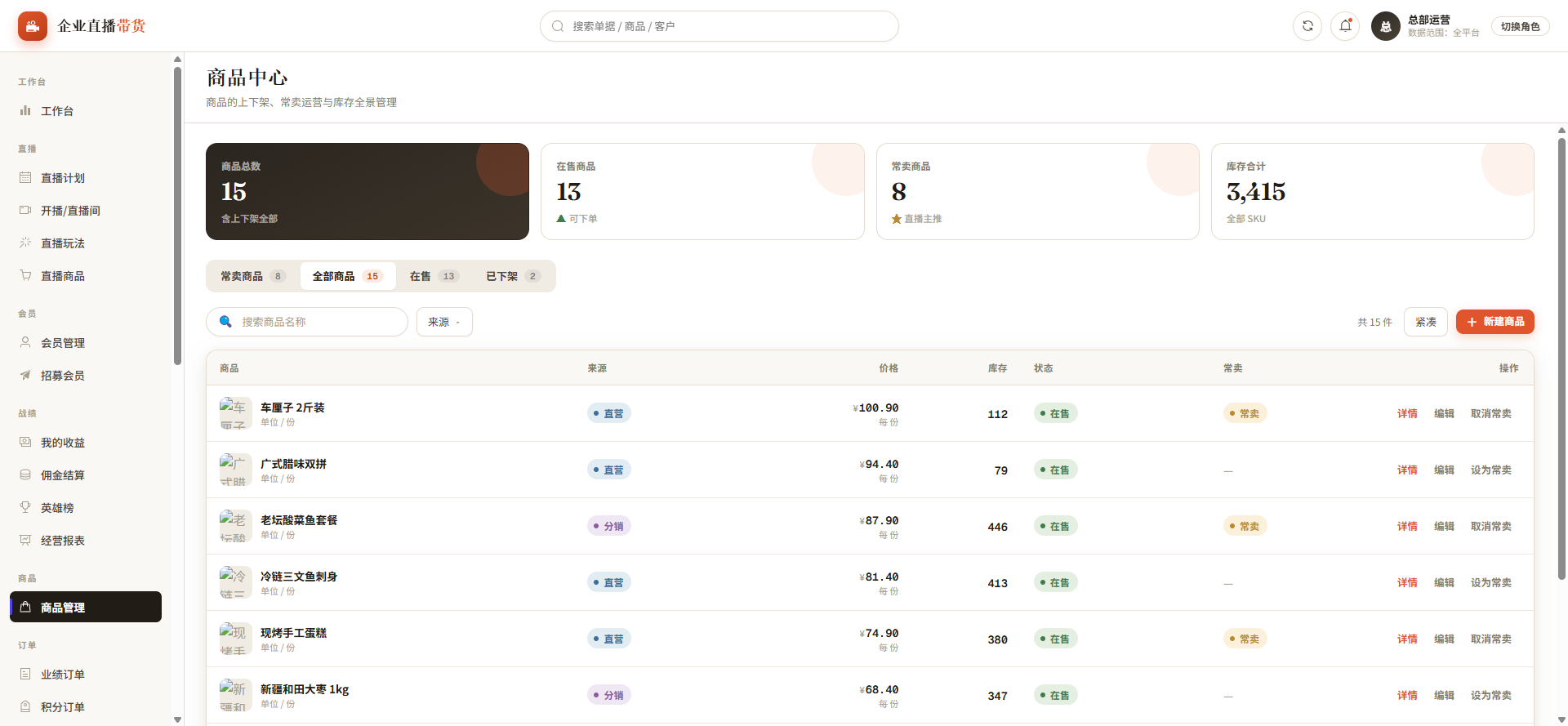Click 设为常卖 for 新疆和田大枣 1kg
1568x726 pixels.
pyautogui.click(x=1491, y=696)
